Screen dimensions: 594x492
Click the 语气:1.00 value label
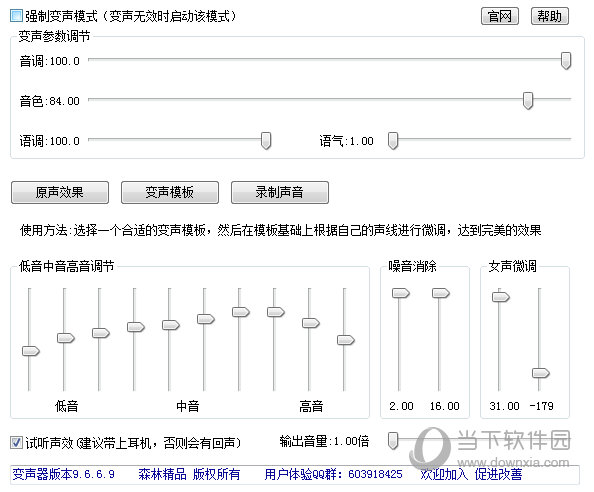(x=346, y=141)
